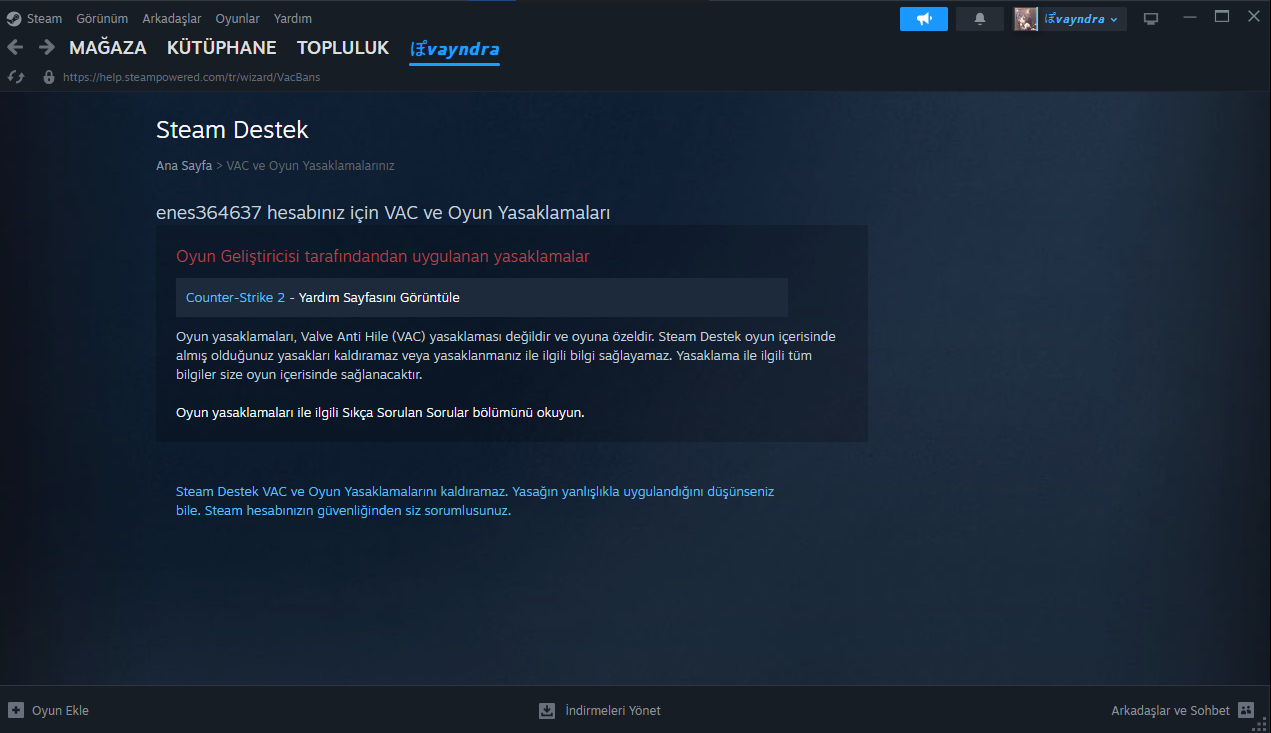Click the Steam logo icon in menu bar
The height and width of the screenshot is (733, 1271).
(14, 18)
